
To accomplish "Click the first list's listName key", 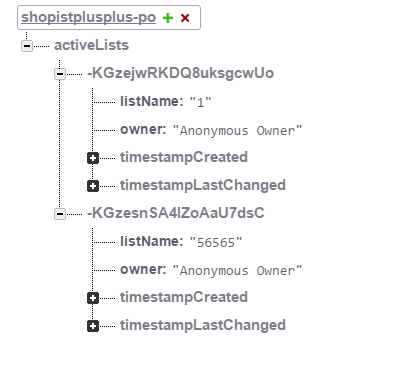I will pyautogui.click(x=152, y=101).
